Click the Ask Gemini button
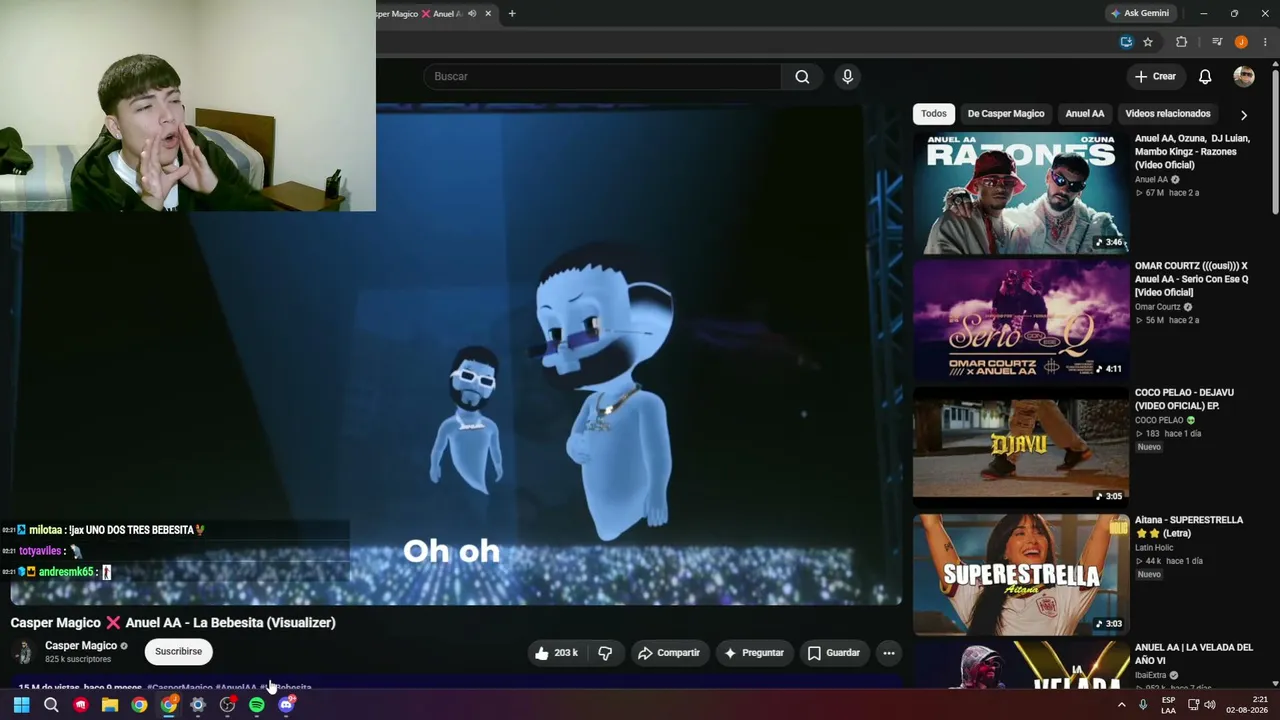The height and width of the screenshot is (720, 1280). [1139, 14]
